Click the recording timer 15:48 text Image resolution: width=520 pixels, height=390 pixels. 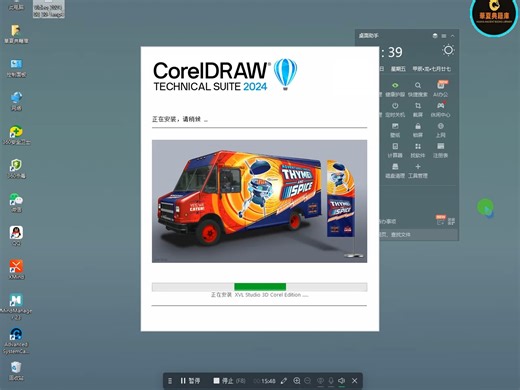[268, 381]
